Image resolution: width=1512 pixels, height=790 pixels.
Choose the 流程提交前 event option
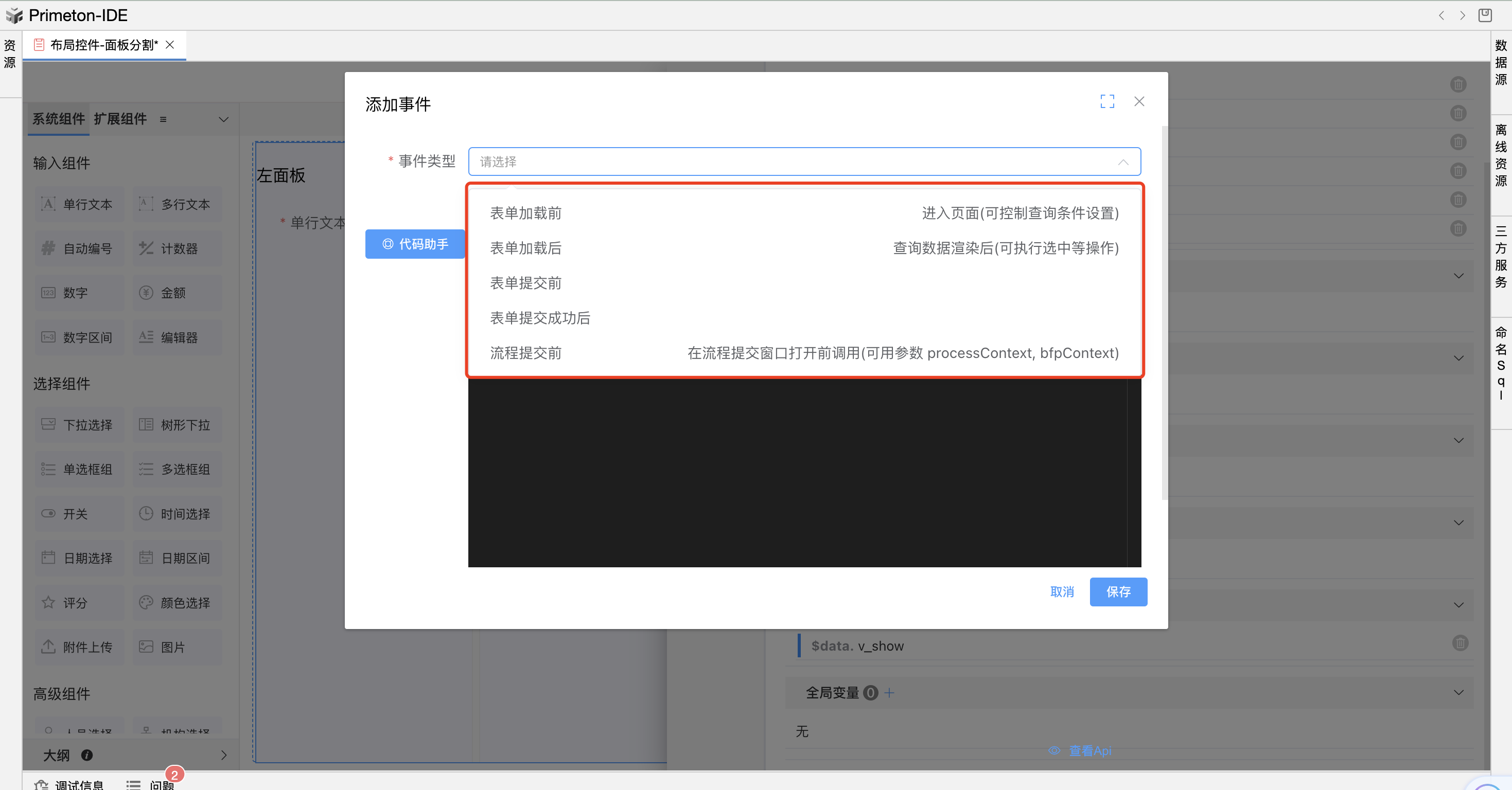(x=526, y=353)
